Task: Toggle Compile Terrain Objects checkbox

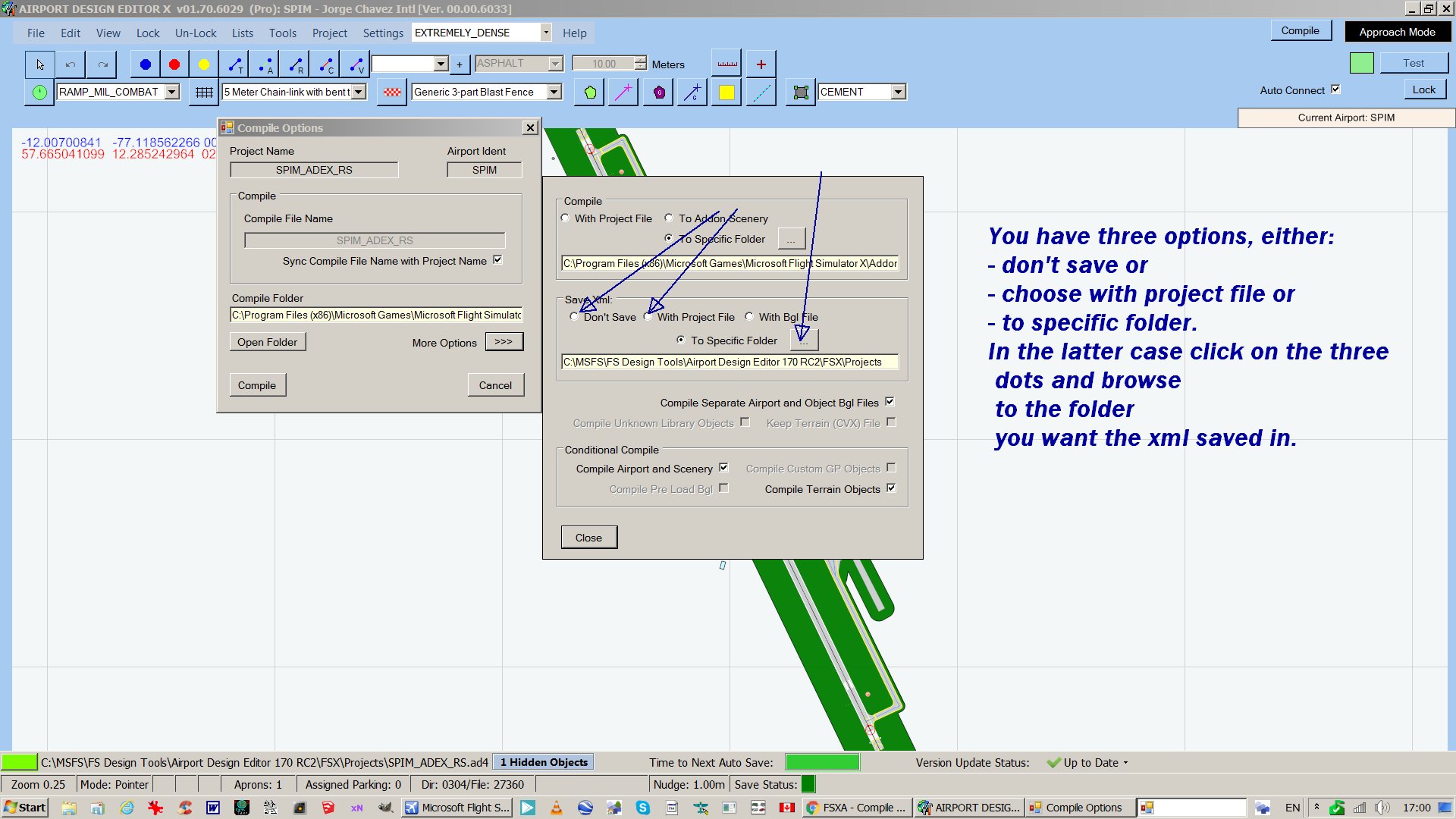Action: pyautogui.click(x=891, y=488)
